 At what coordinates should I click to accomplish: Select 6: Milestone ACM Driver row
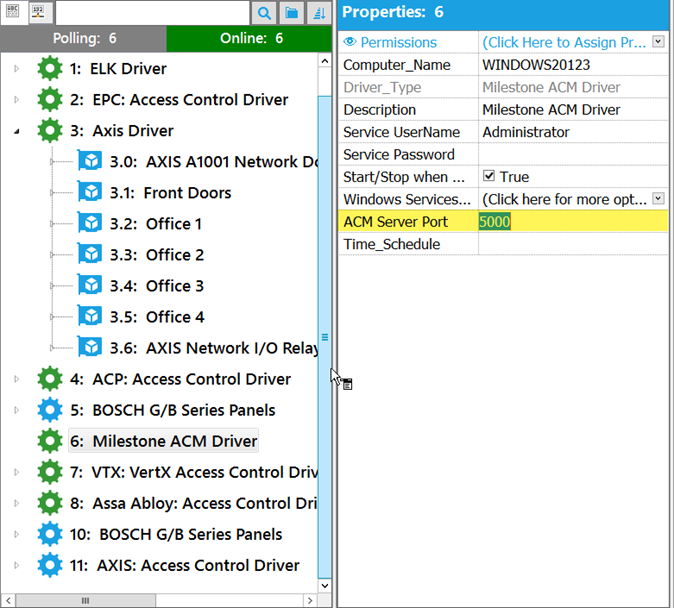(x=163, y=441)
